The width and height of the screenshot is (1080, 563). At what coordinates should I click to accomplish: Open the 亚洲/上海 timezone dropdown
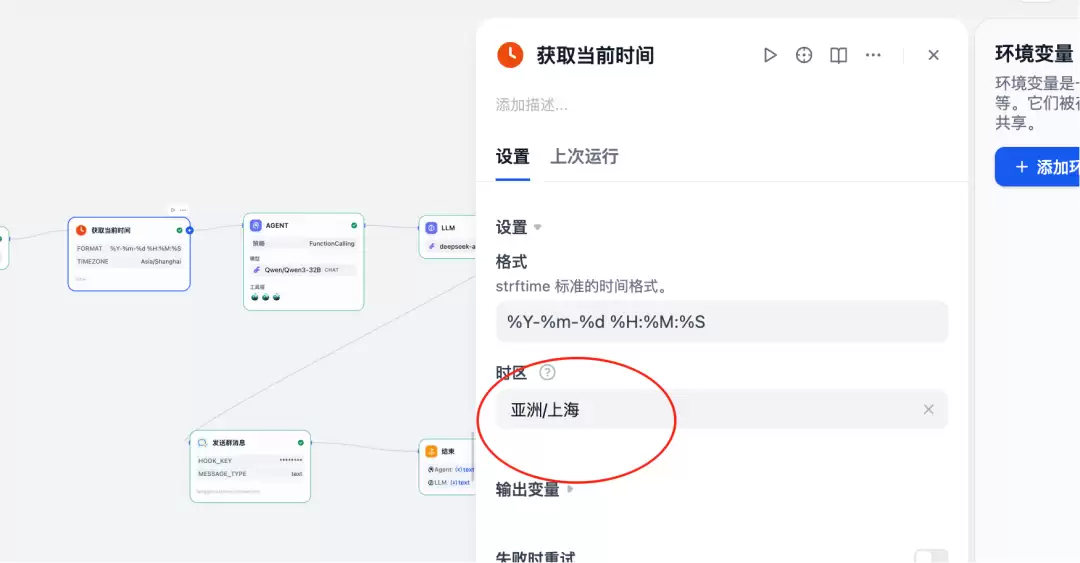[x=721, y=410]
